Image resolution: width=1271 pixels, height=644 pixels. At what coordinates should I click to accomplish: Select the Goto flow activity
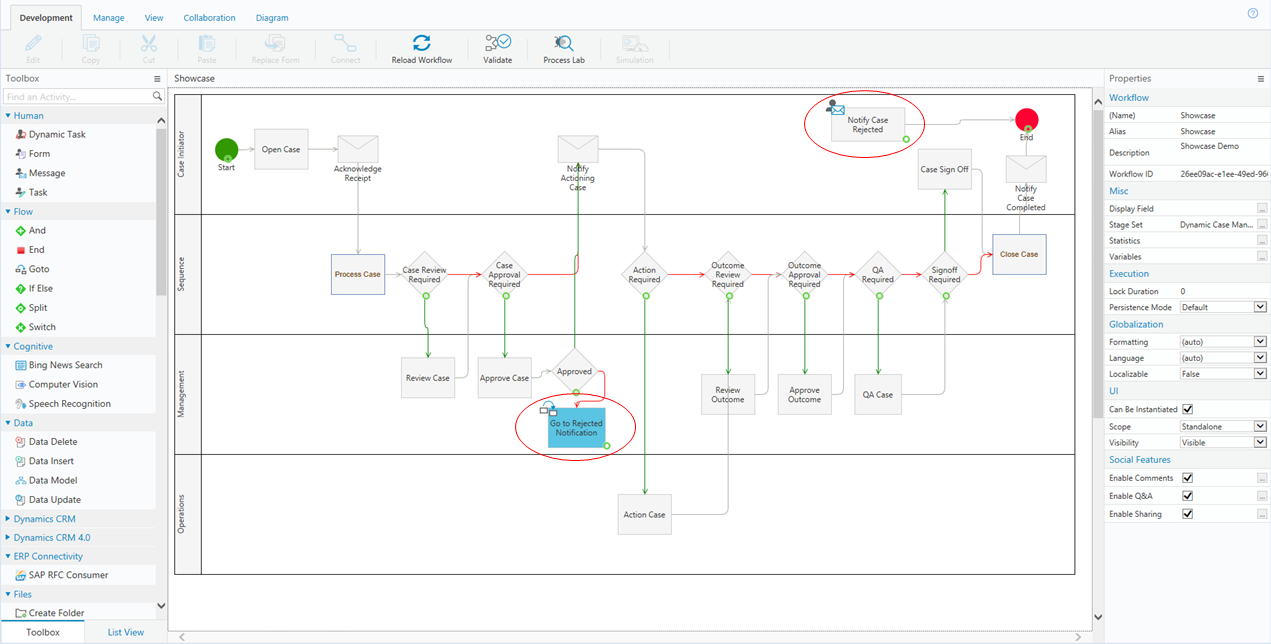[x=39, y=269]
